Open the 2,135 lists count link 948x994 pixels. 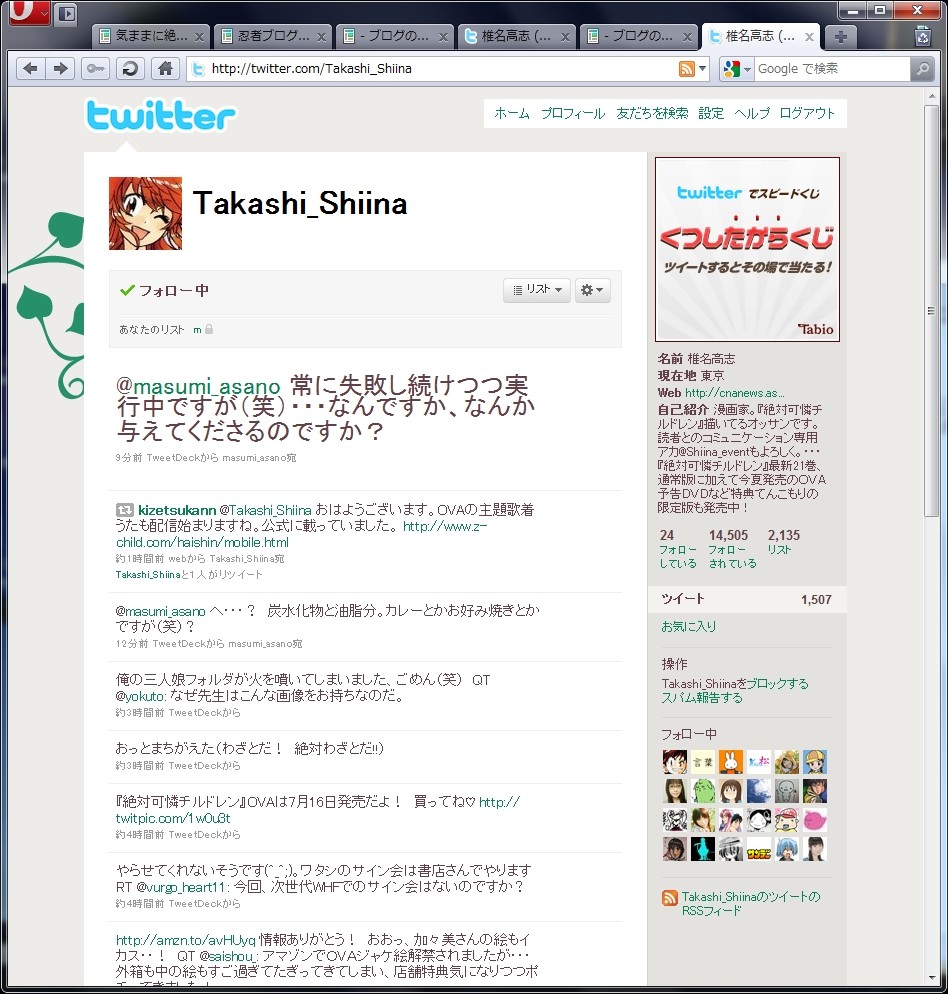(784, 541)
